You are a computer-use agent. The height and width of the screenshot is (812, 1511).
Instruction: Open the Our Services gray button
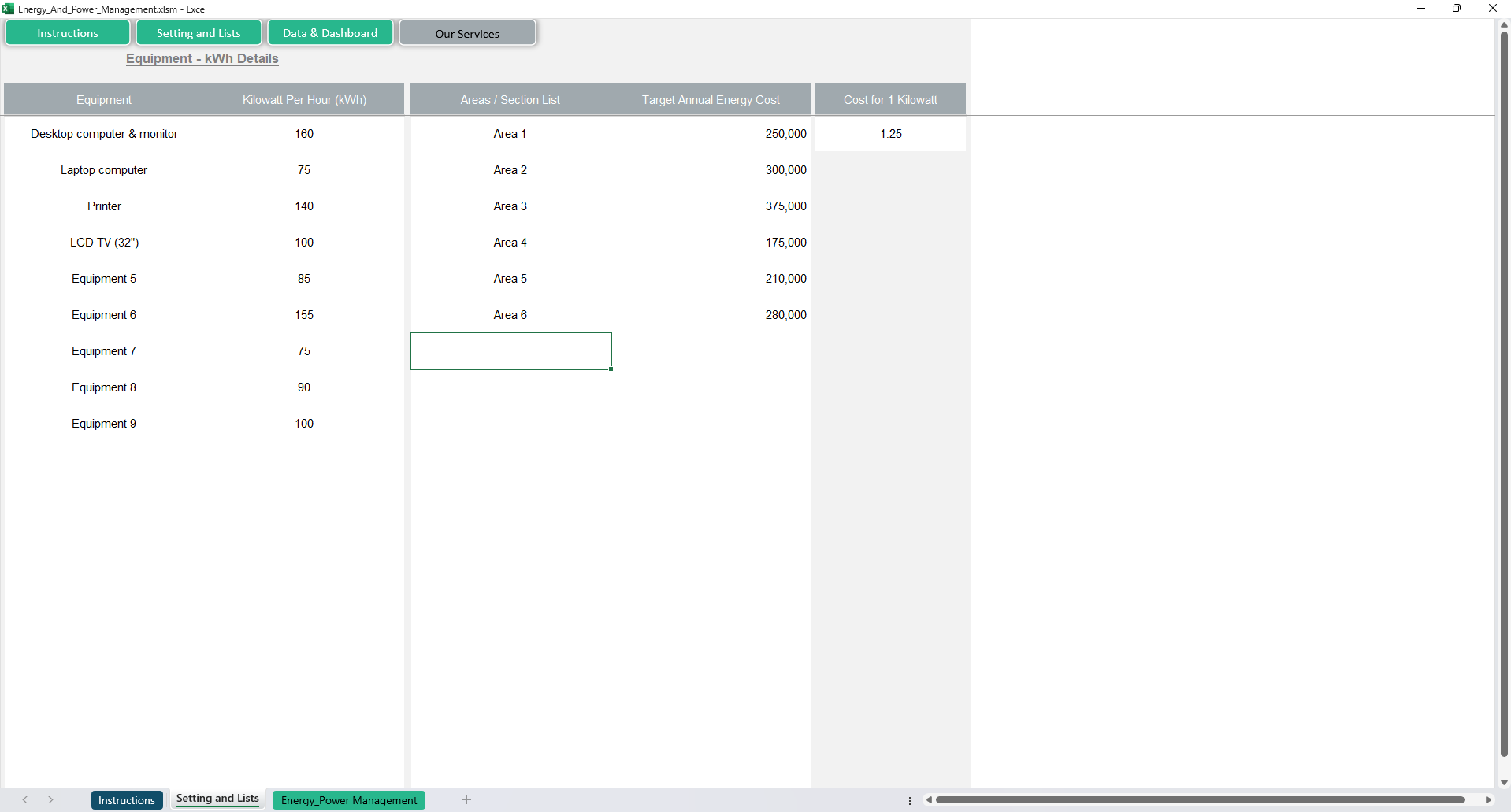pyautogui.click(x=467, y=34)
